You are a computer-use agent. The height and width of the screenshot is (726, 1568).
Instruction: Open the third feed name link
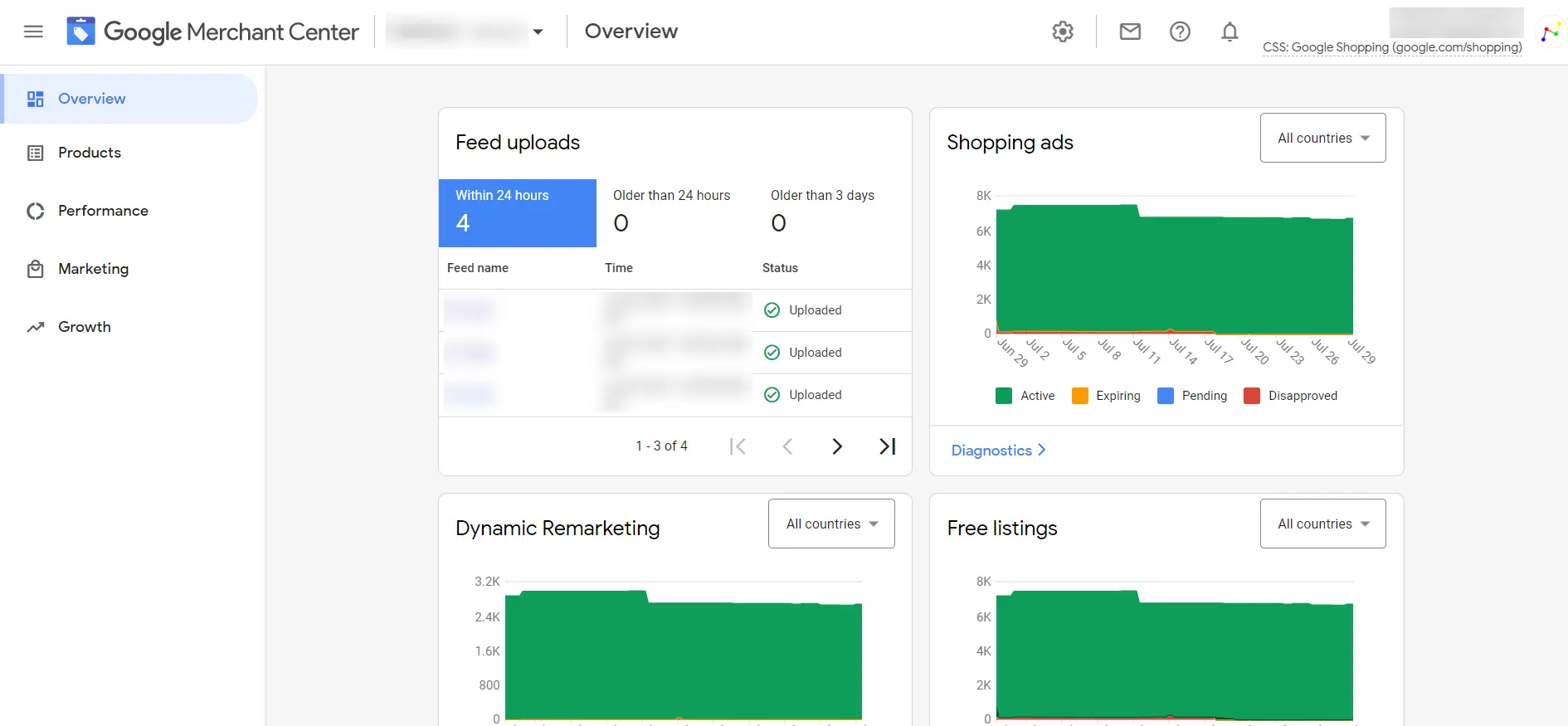pos(469,395)
